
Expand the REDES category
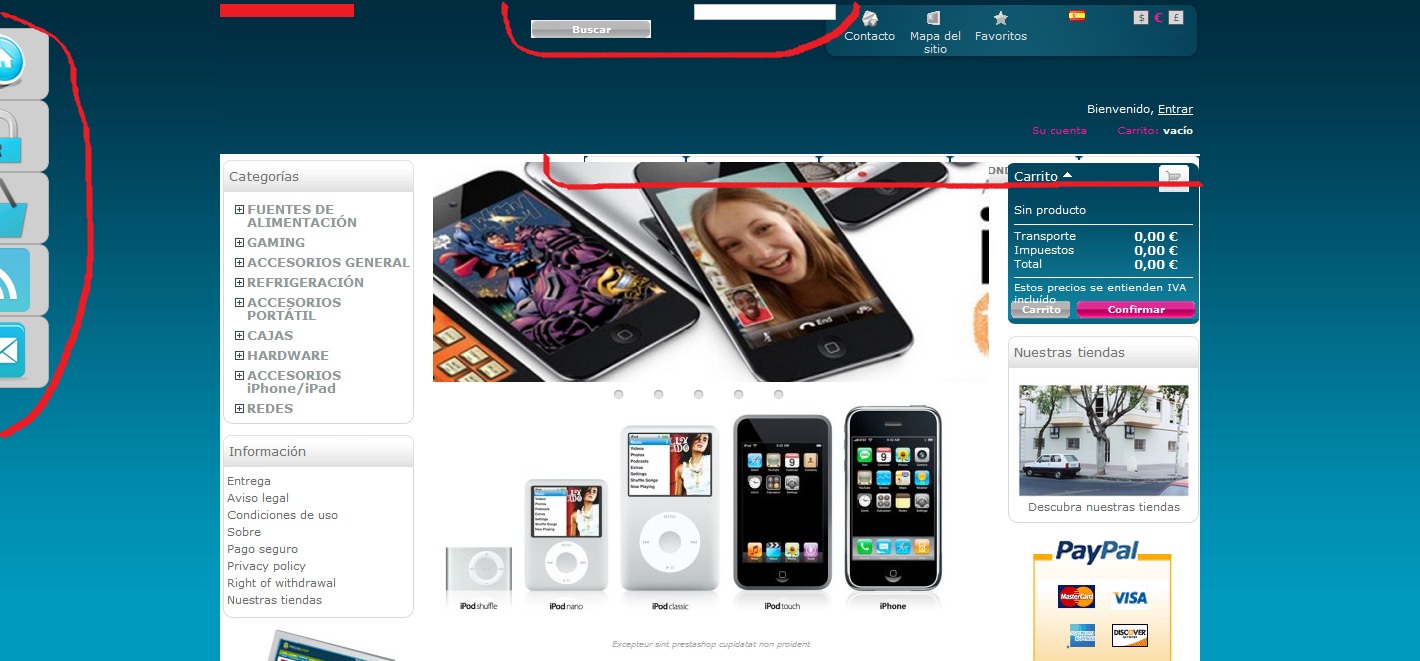click(x=239, y=408)
